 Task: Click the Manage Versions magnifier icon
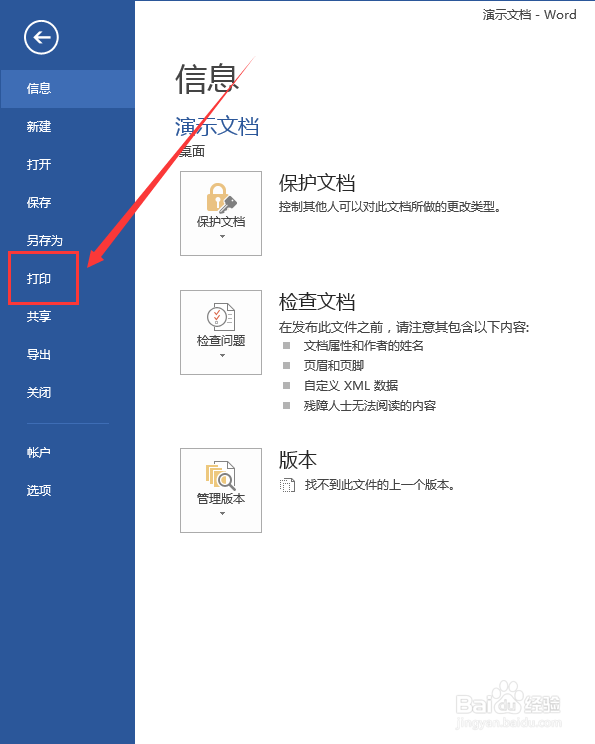coord(221,475)
